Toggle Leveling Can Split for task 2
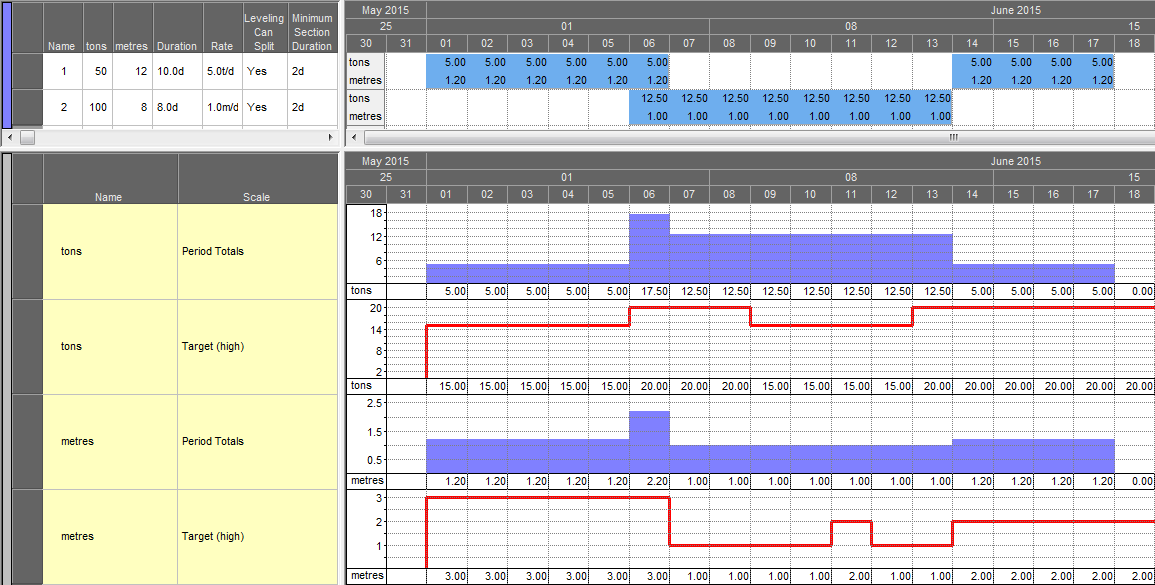This screenshot has width=1155, height=585. [x=257, y=107]
